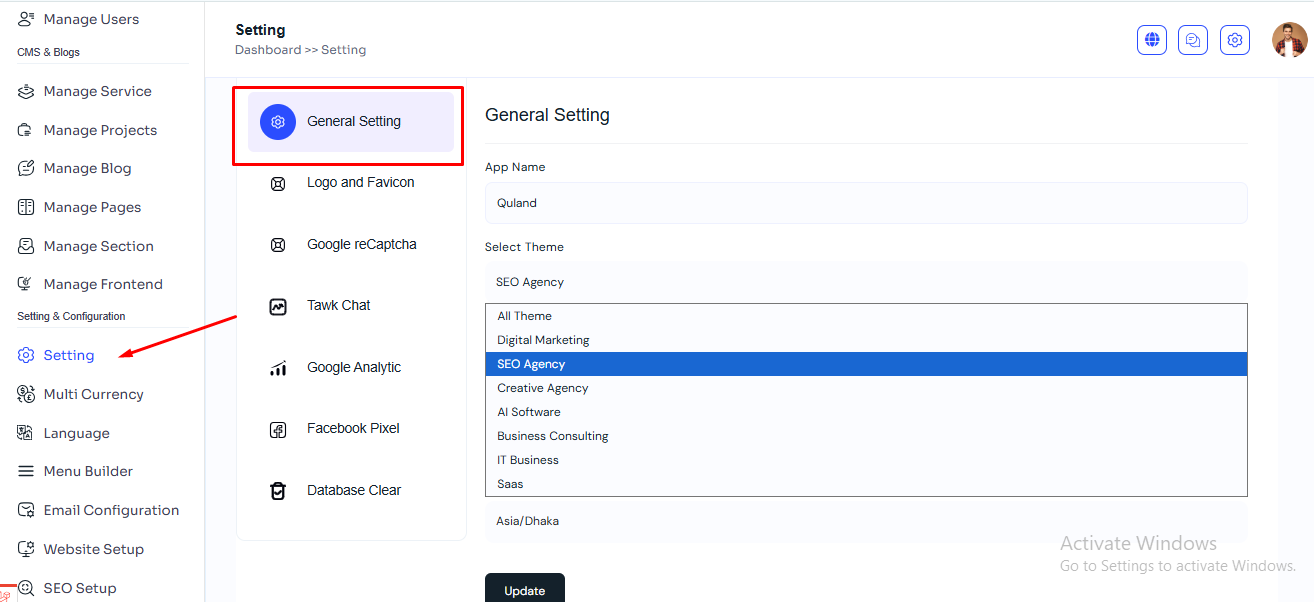Go to Menu Builder in the sidebar

click(88, 471)
